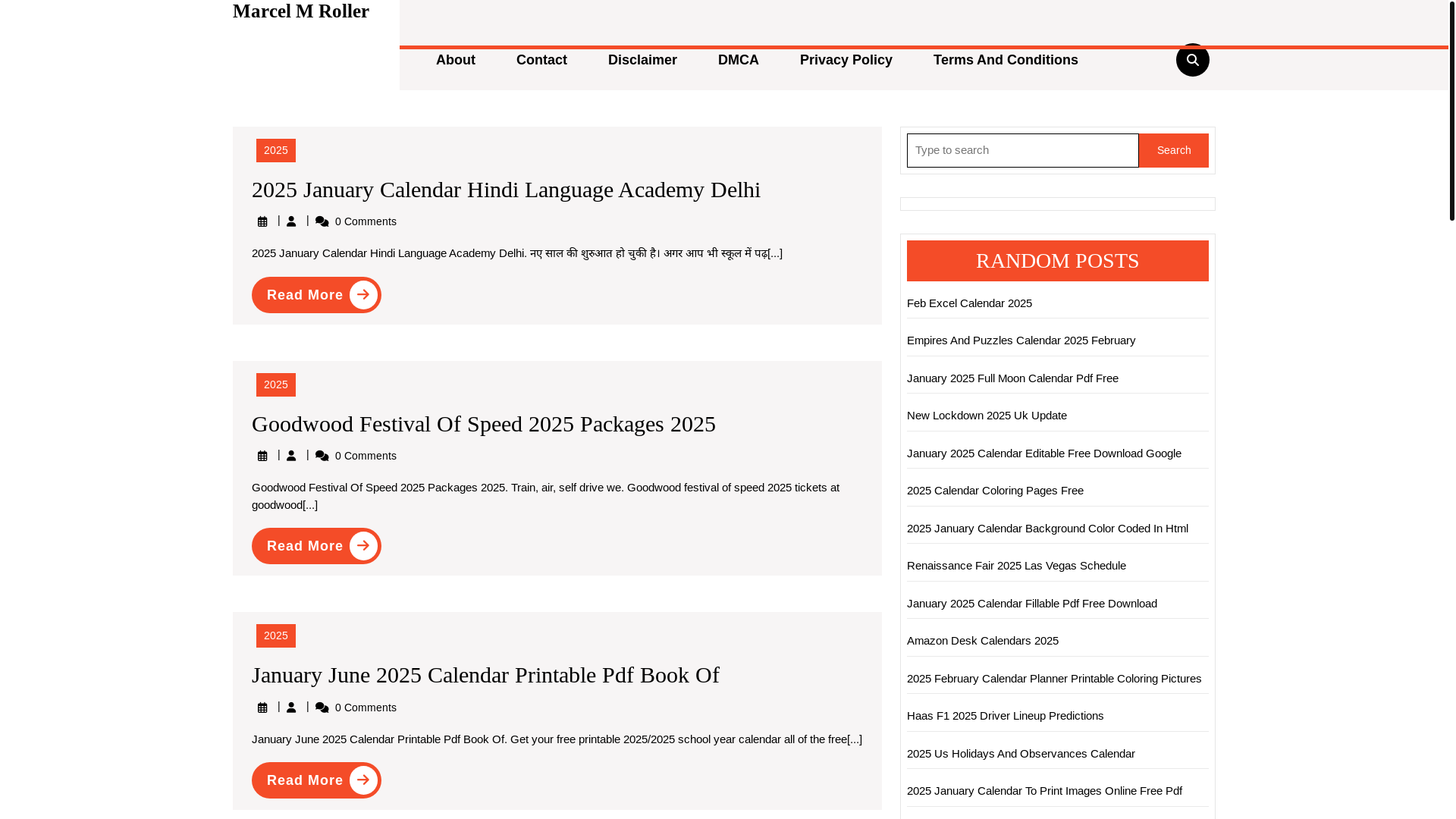The width and height of the screenshot is (1456, 819).
Task: Read More for Hindi Language Academy post
Action: point(316,295)
